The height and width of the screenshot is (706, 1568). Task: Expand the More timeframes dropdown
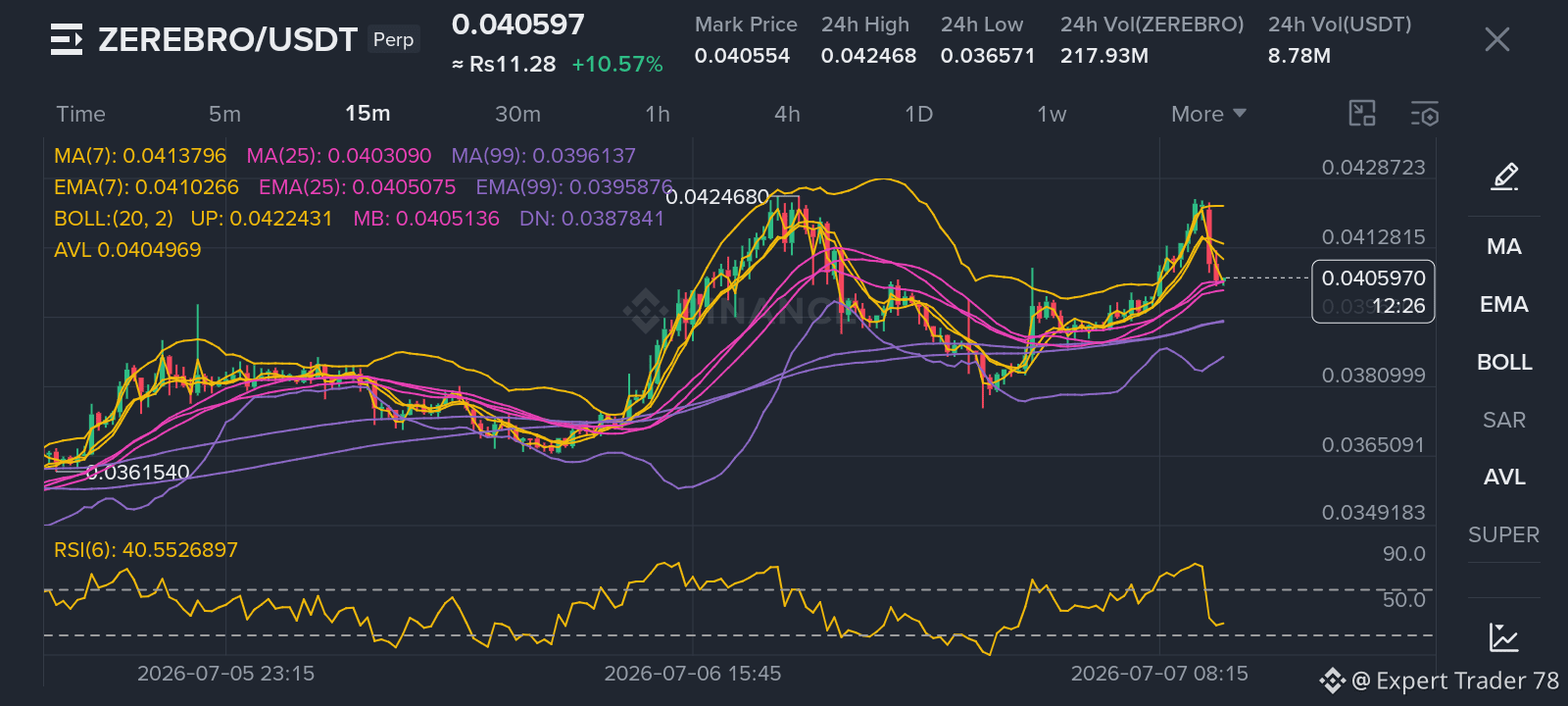tap(1209, 114)
